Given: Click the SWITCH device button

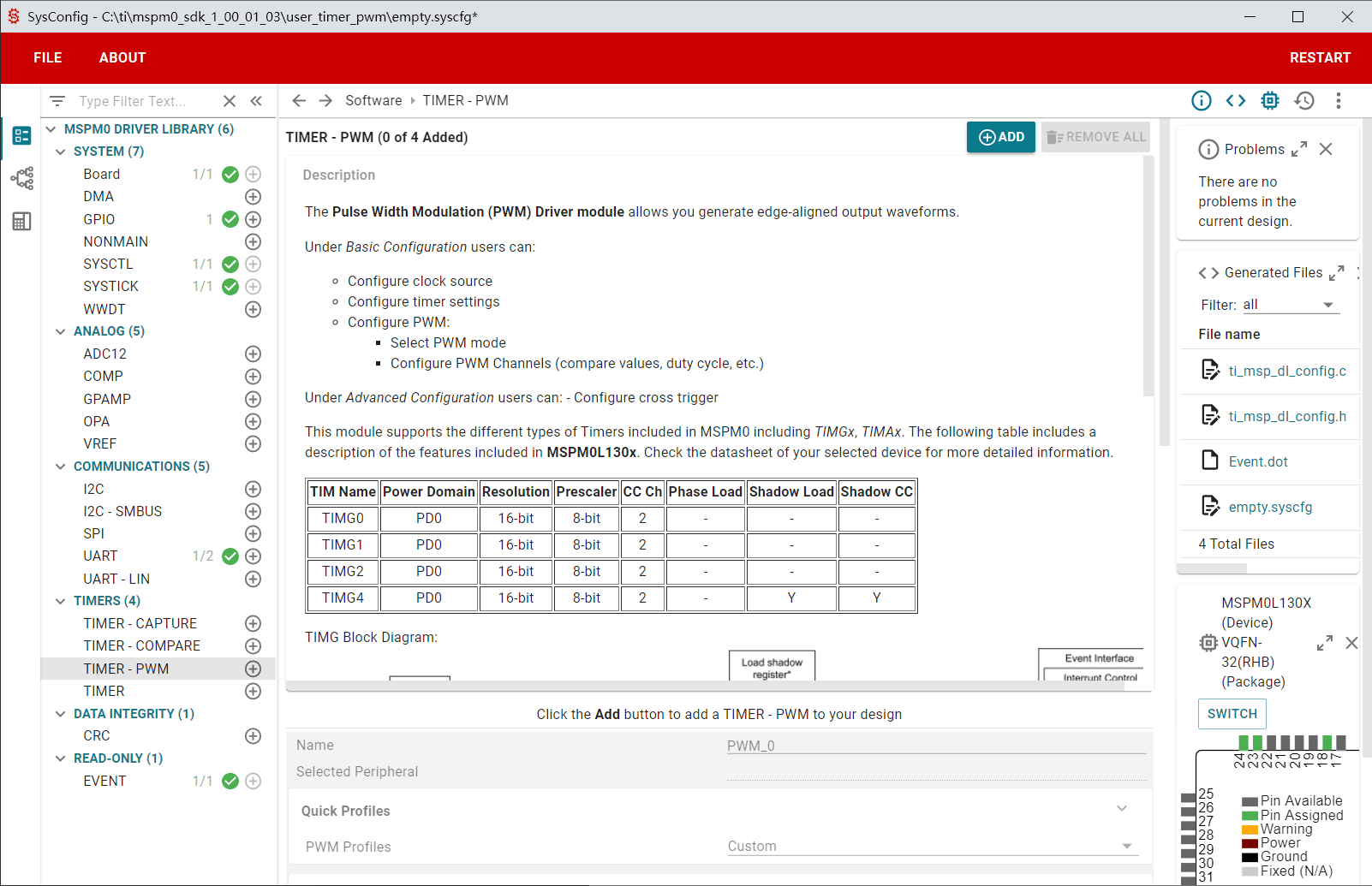Looking at the screenshot, I should point(1232,714).
